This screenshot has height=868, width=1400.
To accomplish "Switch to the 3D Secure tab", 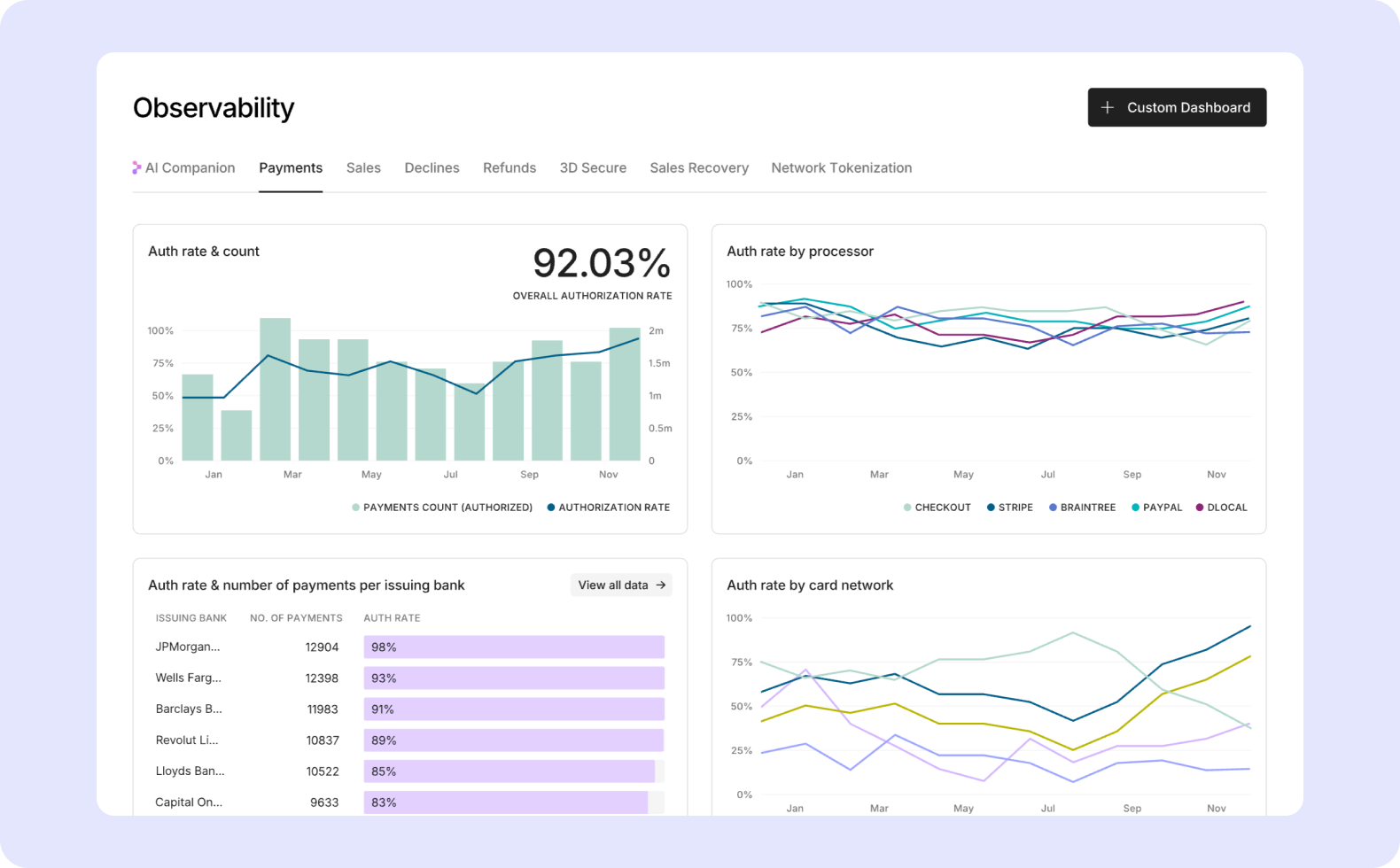I will (593, 168).
